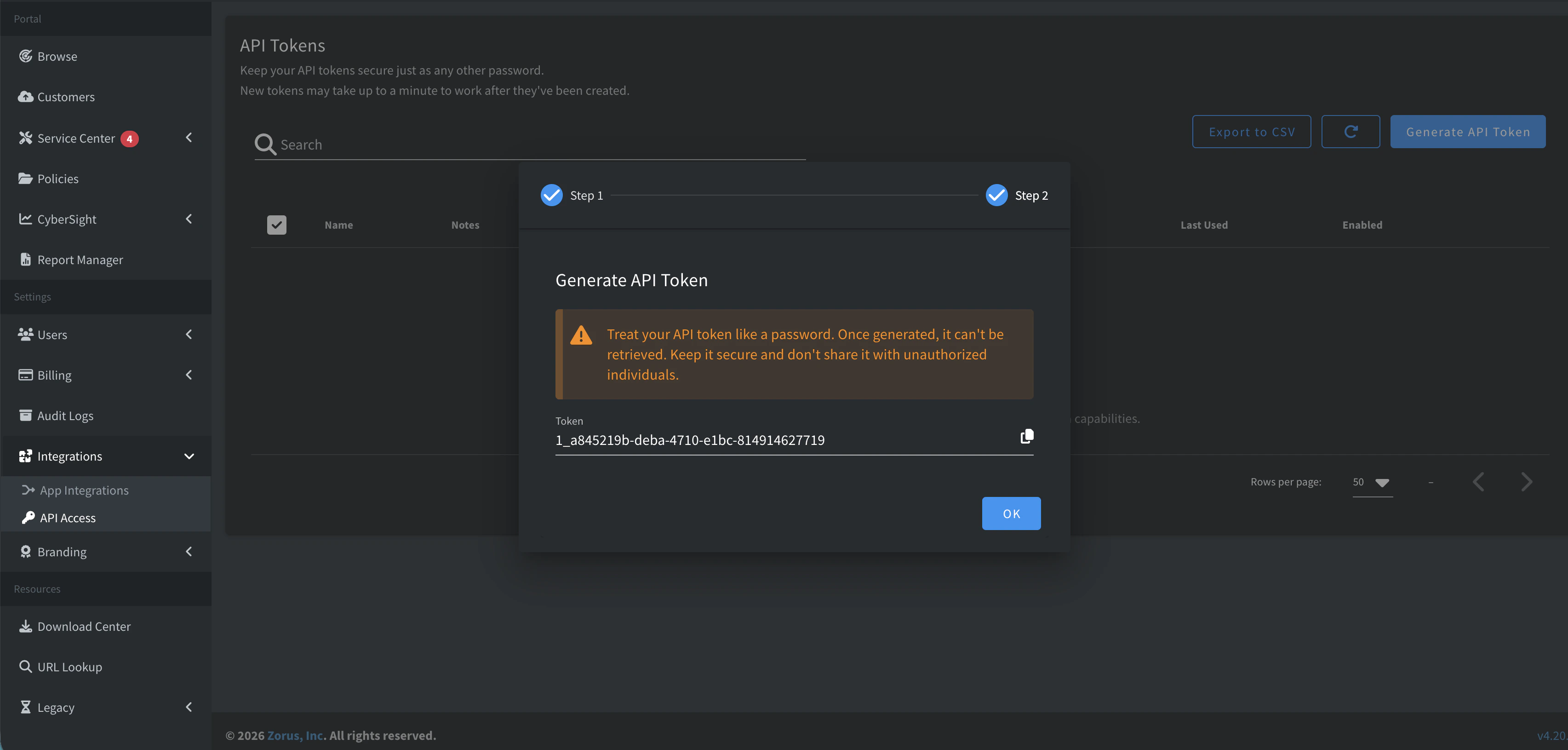Image resolution: width=1568 pixels, height=750 pixels.
Task: Collapse the Integrations section chevron
Action: [189, 456]
